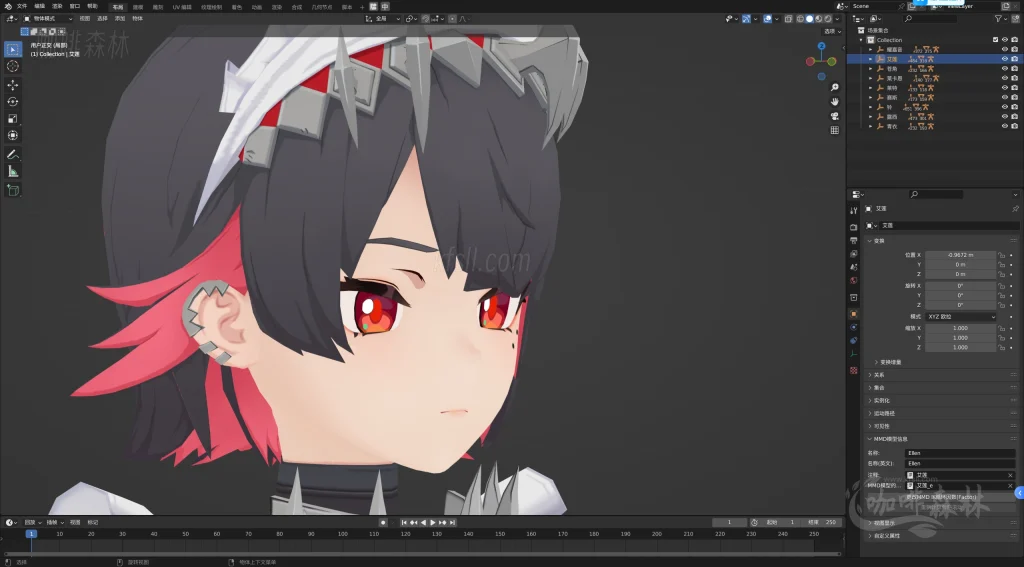The height and width of the screenshot is (567, 1024).
Task: Open the World properties tab
Action: click(x=854, y=280)
